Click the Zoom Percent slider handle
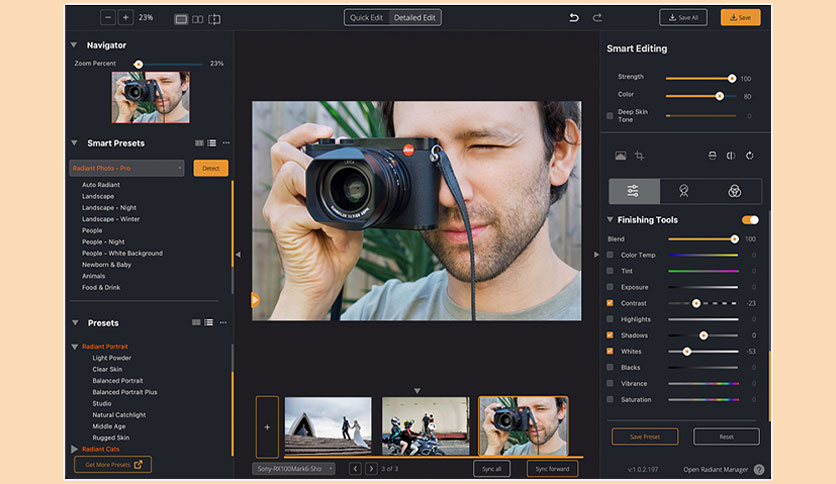This screenshot has height=484, width=836. (x=139, y=64)
